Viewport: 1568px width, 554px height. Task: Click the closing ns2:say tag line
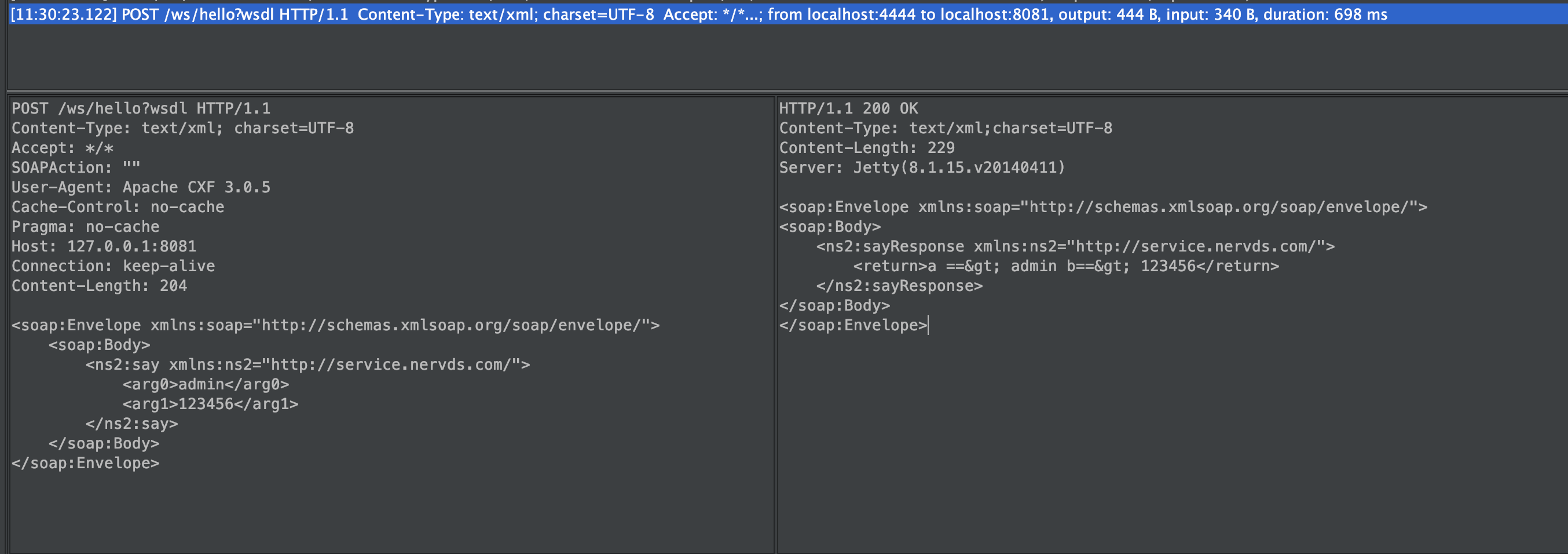(x=131, y=424)
